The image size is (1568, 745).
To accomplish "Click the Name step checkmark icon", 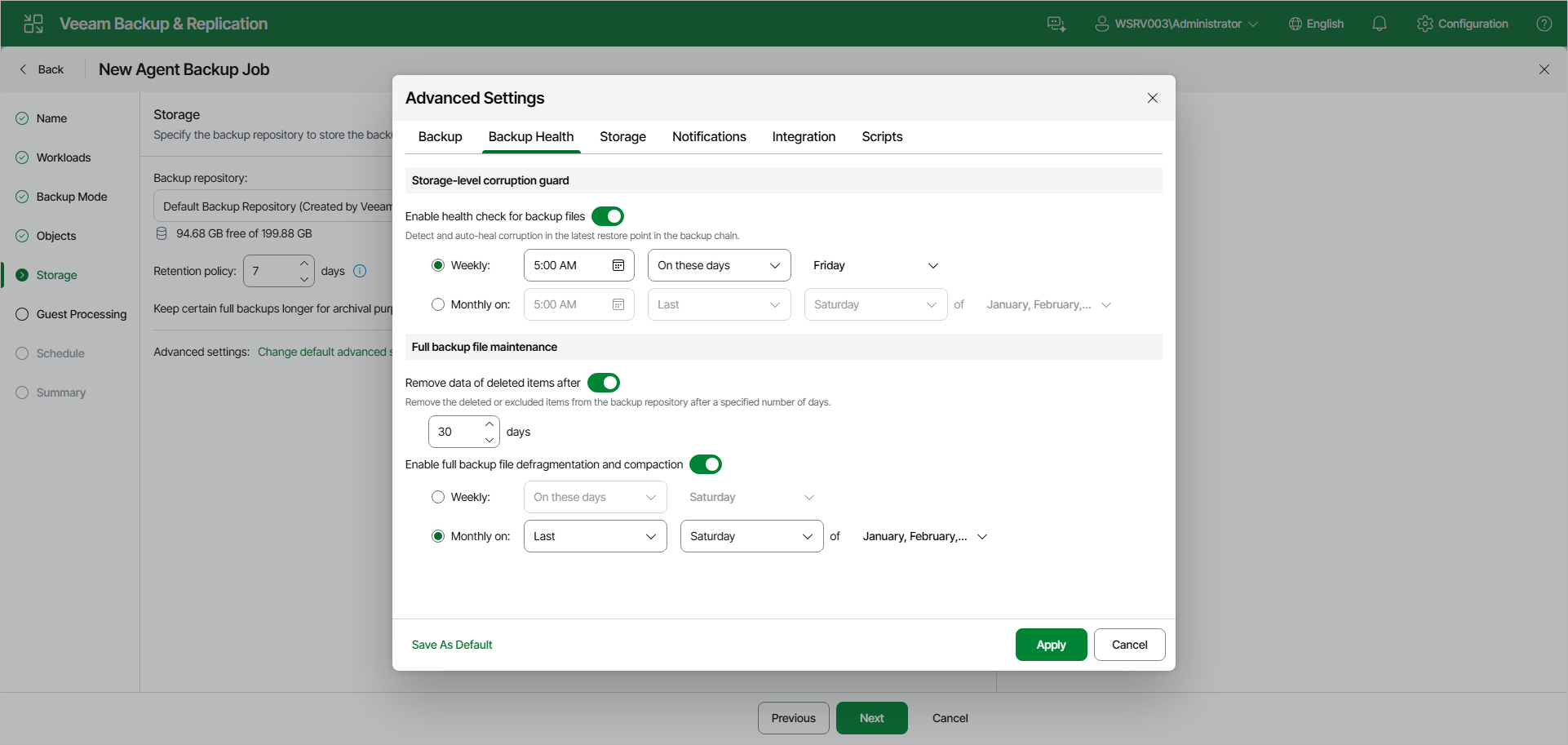I will coord(22,118).
